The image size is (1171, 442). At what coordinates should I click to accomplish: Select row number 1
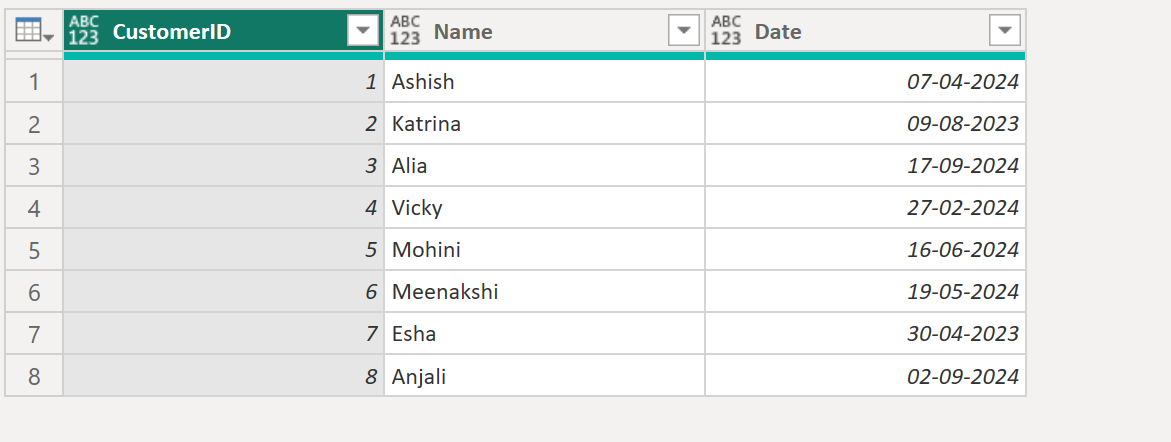coord(34,82)
